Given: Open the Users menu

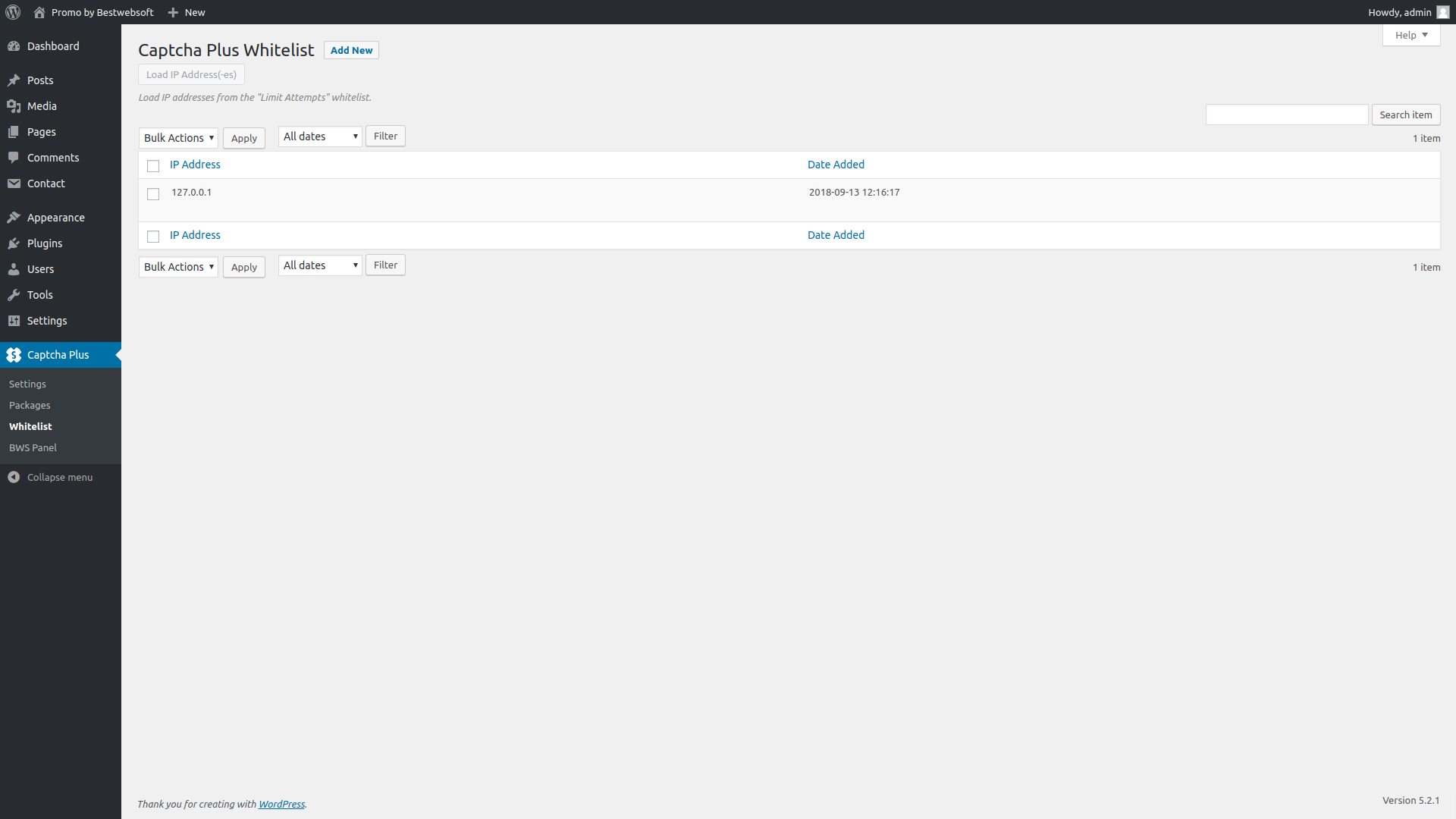Looking at the screenshot, I should click(61, 269).
